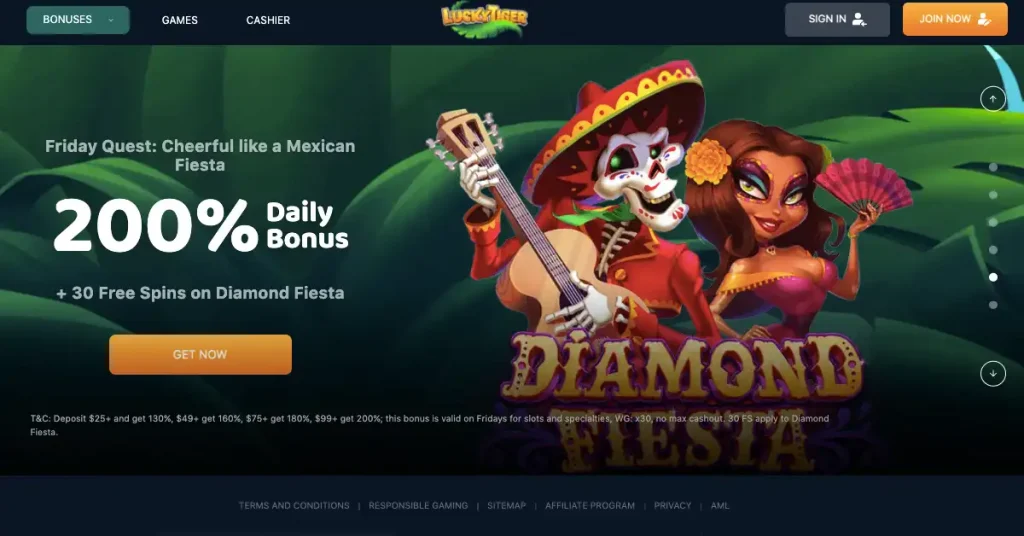Select the third carousel dot indicator
1024x536 pixels.
click(x=993, y=222)
